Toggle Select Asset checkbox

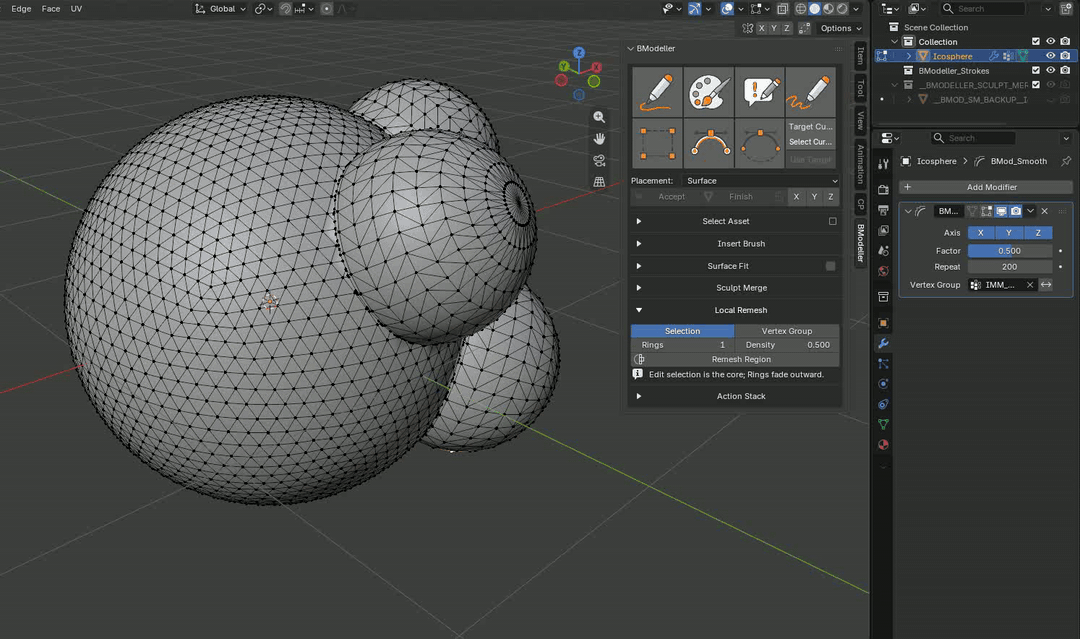(833, 221)
